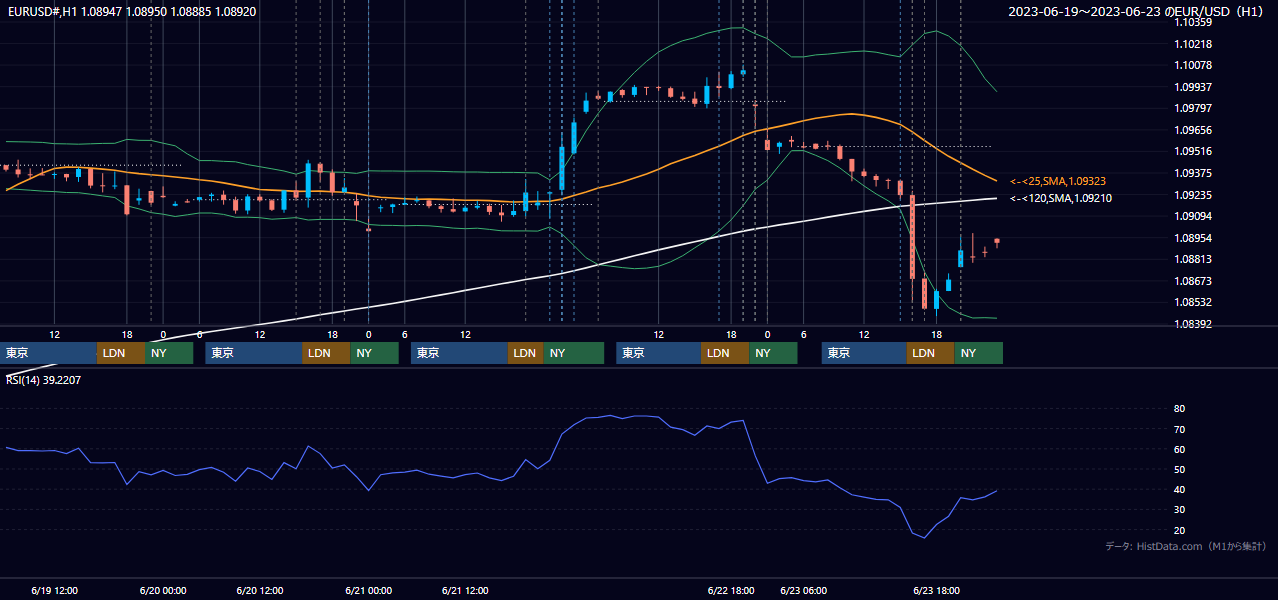Click price axis label 1.08673
Screen dimensions: 1278x600
[1193, 281]
